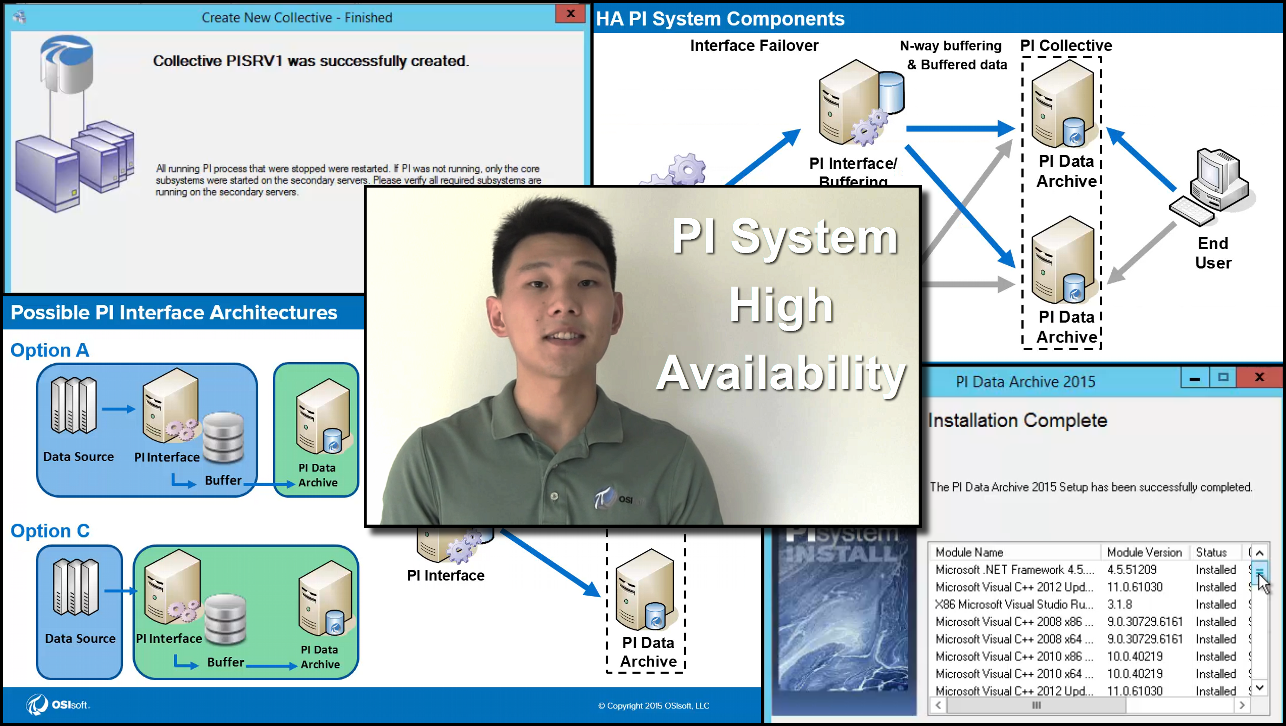Click the HA PI System Components title
The height and width of the screenshot is (726, 1286).
721,19
